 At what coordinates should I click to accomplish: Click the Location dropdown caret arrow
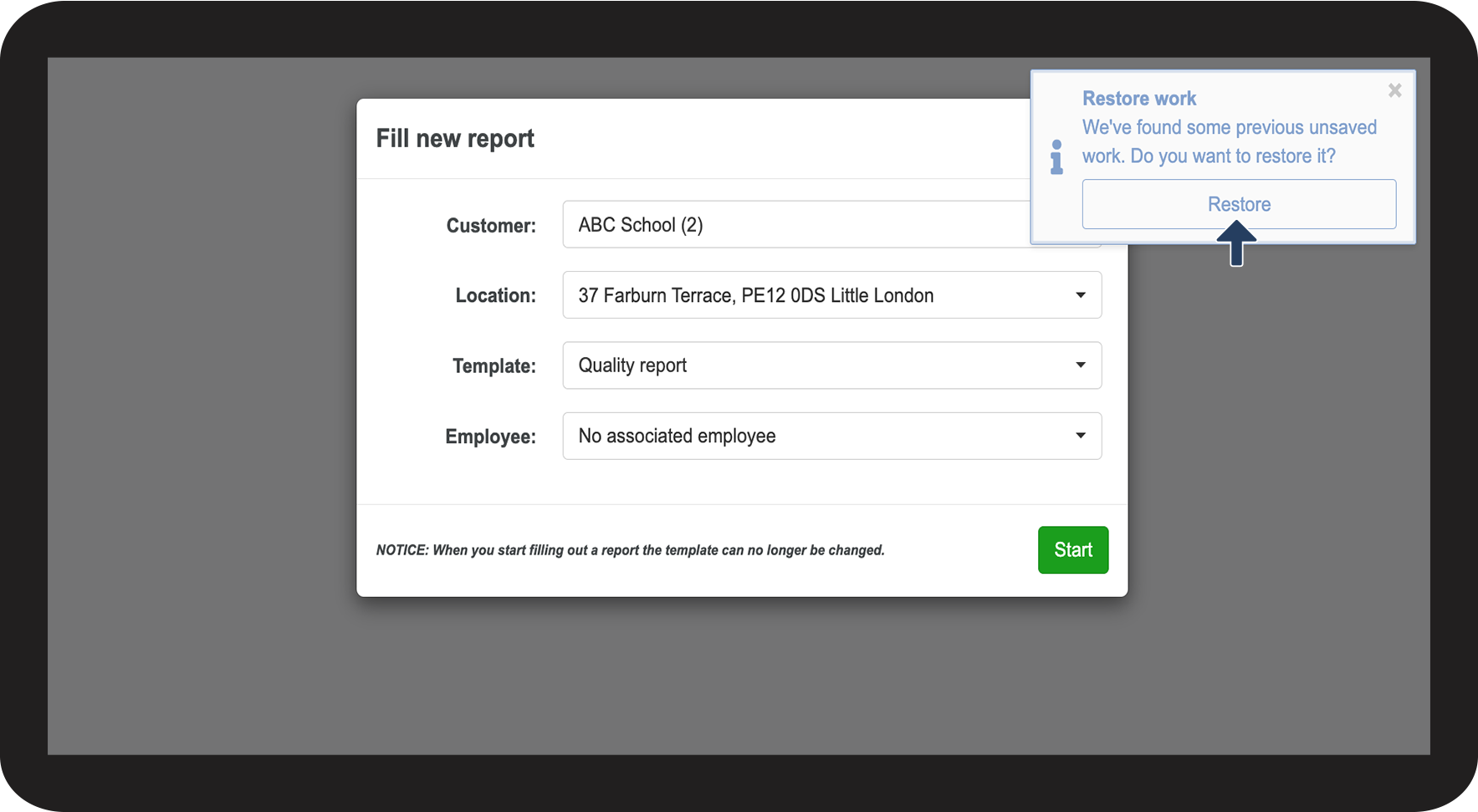pyautogui.click(x=1080, y=295)
